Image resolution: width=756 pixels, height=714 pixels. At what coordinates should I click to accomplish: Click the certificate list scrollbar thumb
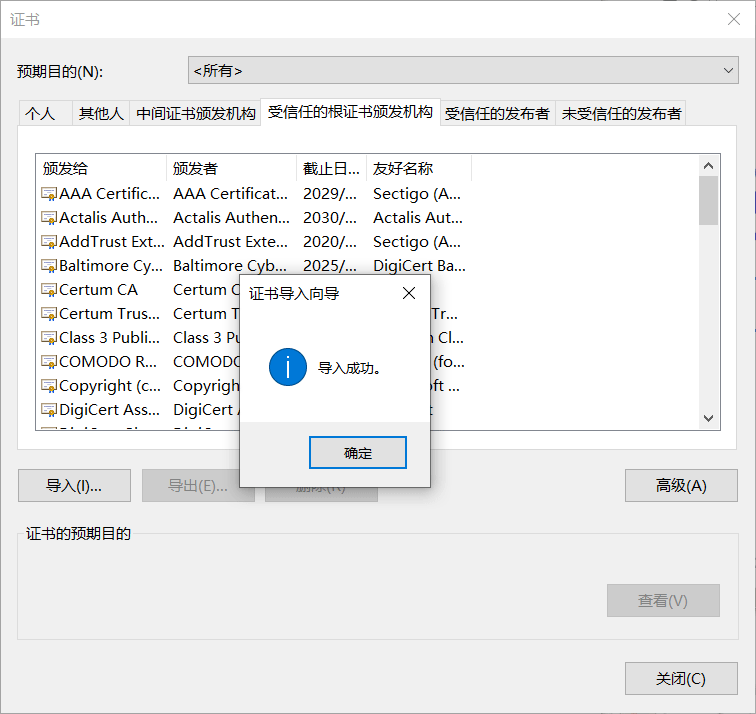point(708,201)
